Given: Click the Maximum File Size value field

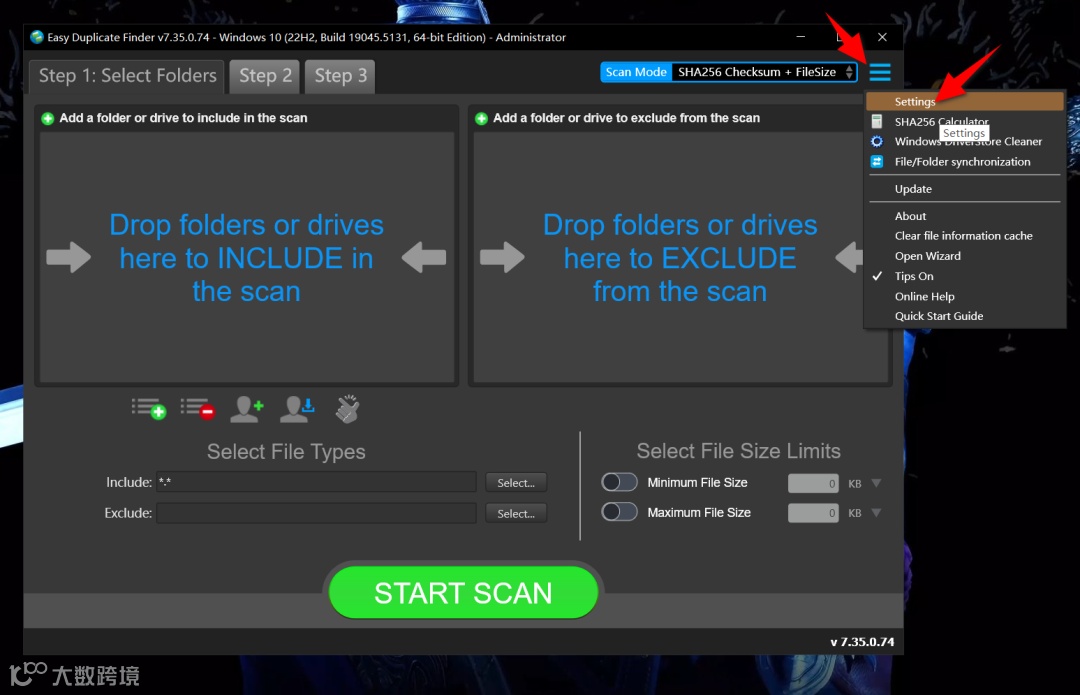Looking at the screenshot, I should 813,512.
